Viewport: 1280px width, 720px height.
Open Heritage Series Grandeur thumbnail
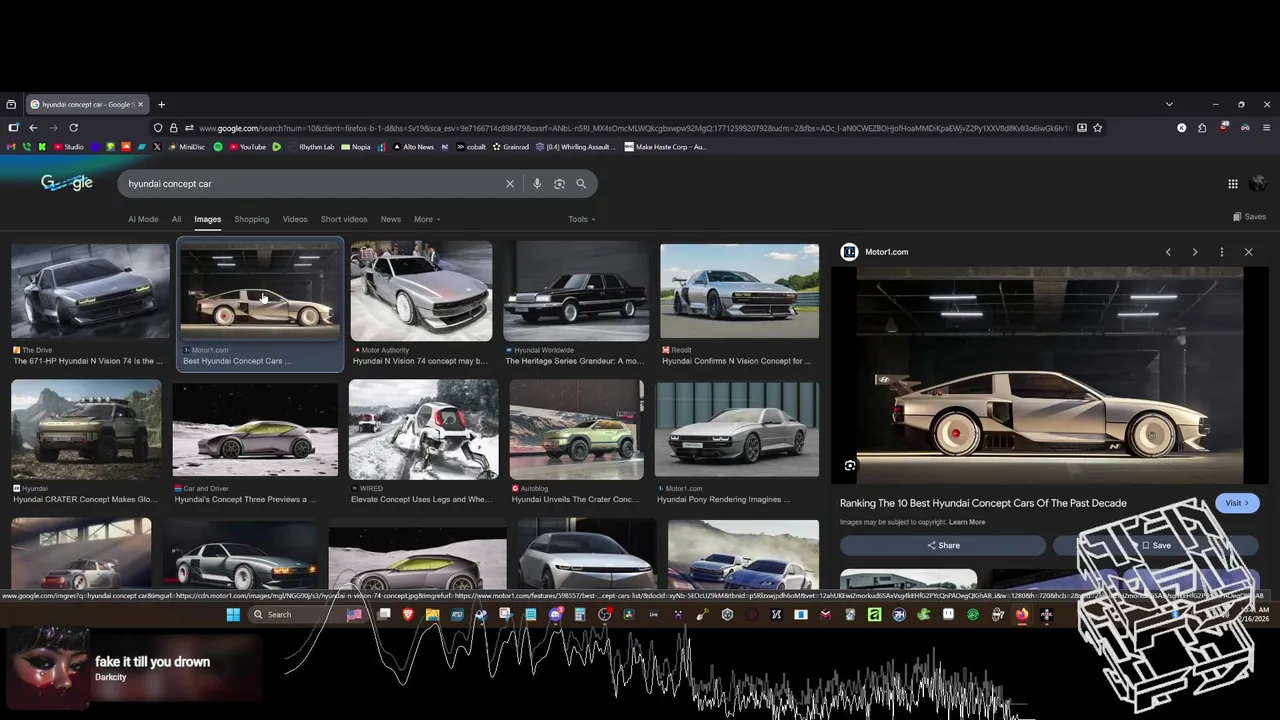(x=576, y=291)
